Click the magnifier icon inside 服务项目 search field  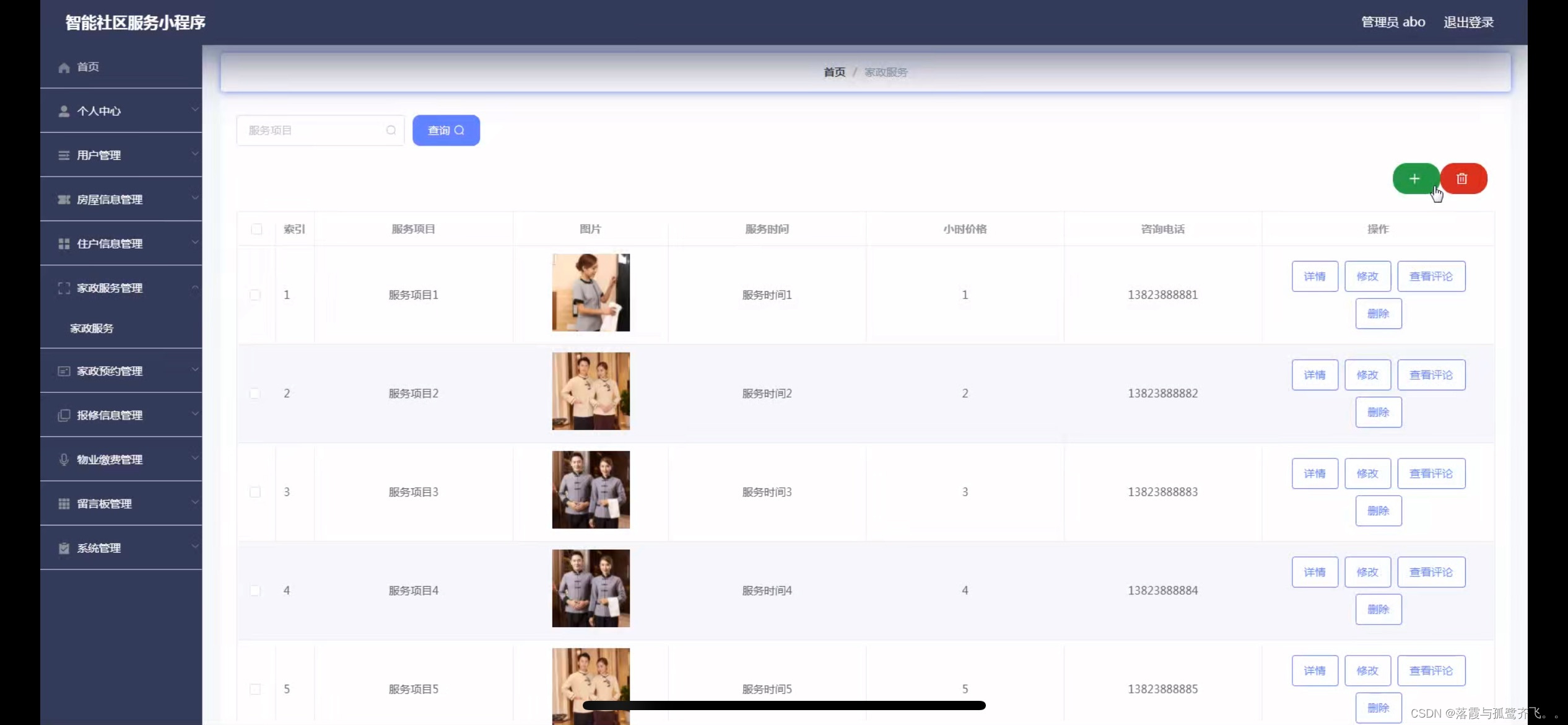(x=391, y=130)
